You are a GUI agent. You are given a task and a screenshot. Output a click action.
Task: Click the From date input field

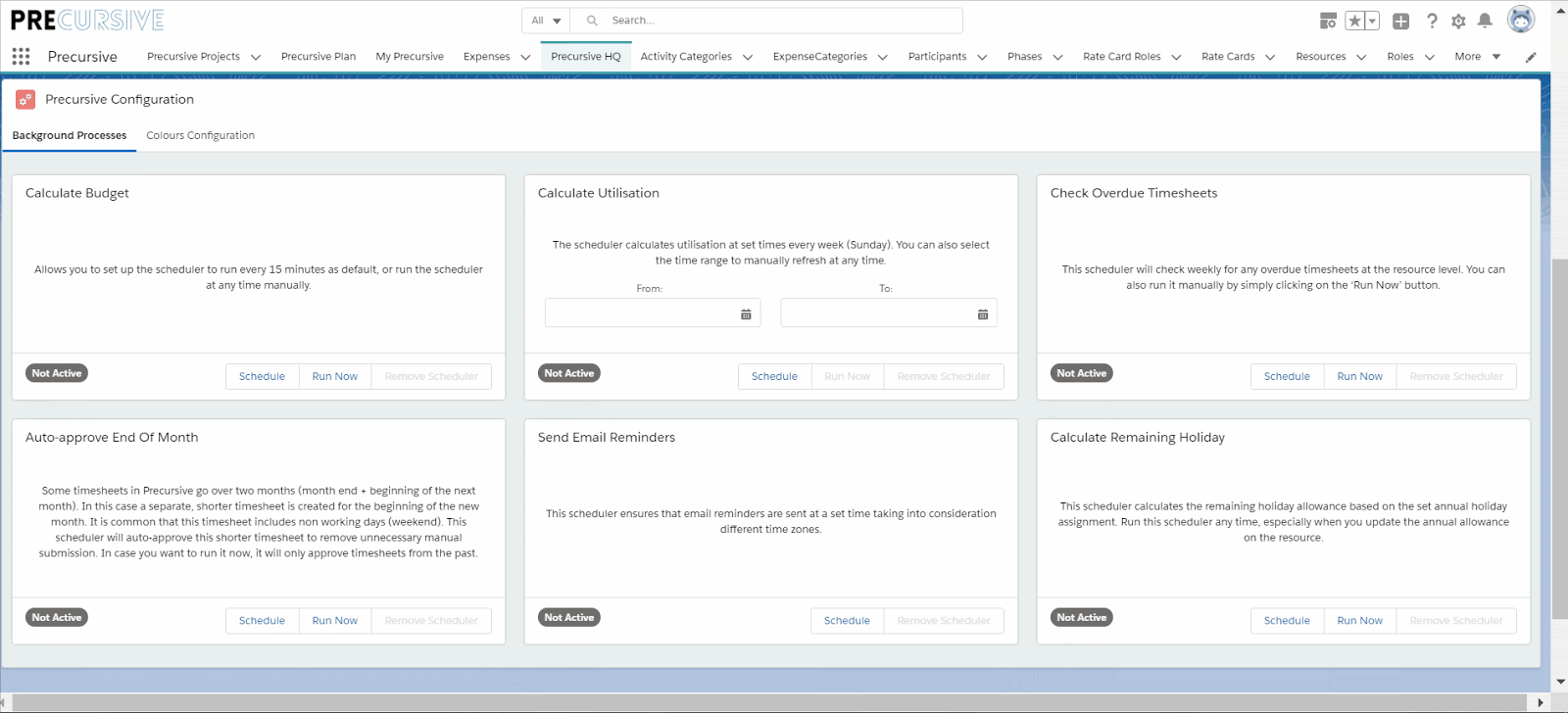tap(653, 313)
